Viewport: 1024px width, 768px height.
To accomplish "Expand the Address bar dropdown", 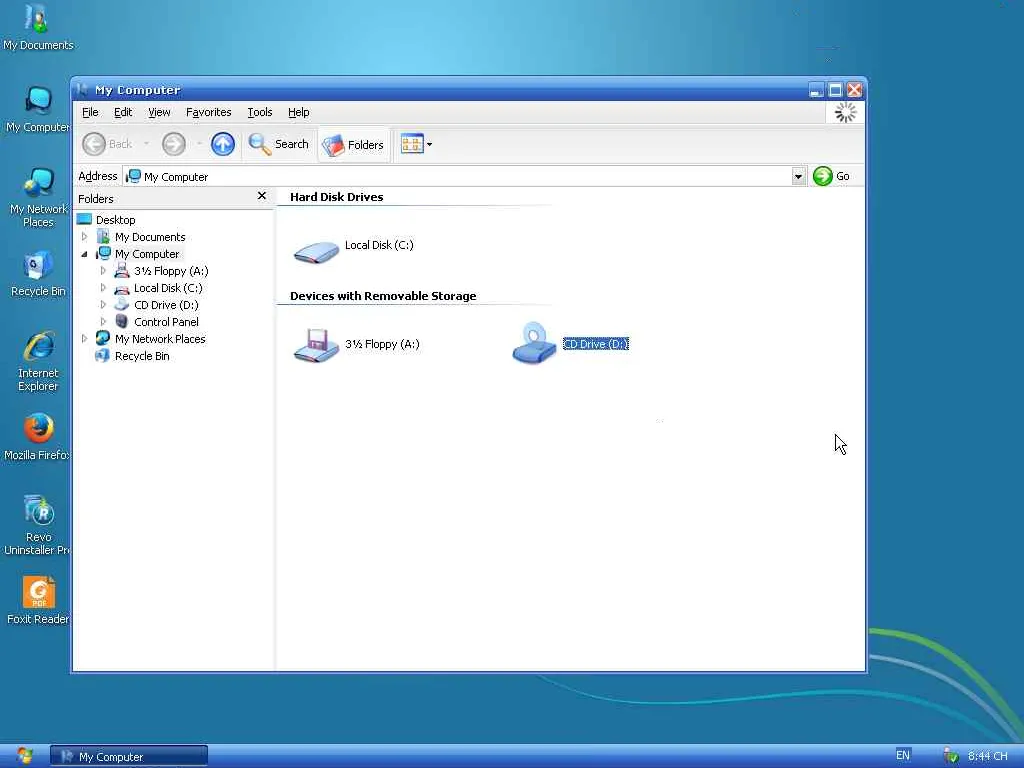I will [x=798, y=176].
